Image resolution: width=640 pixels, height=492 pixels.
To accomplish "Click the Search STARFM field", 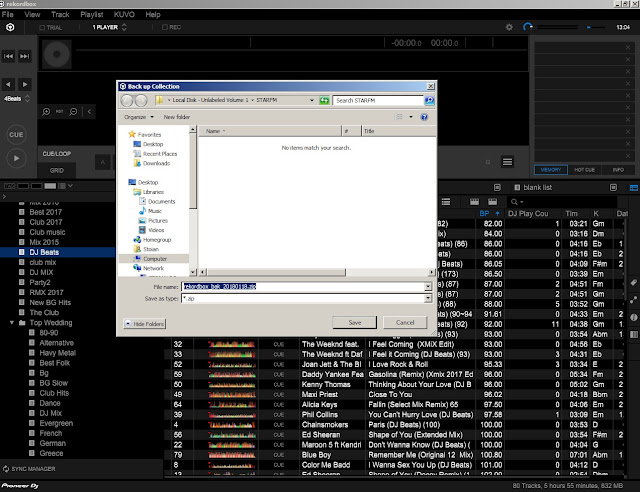I will [x=378, y=100].
